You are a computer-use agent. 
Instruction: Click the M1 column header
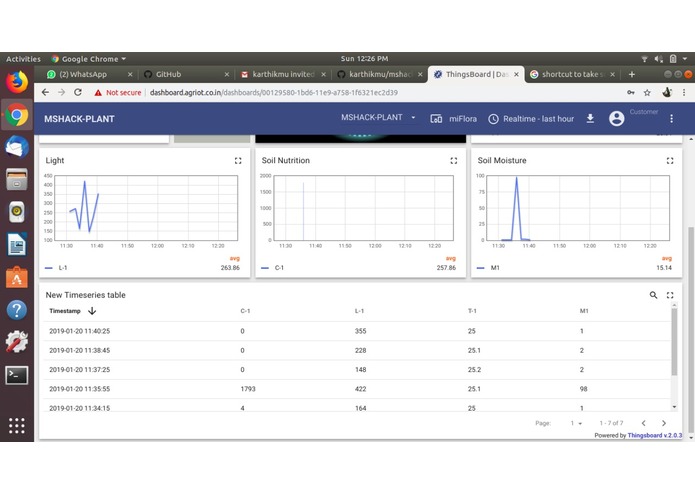pyautogui.click(x=584, y=311)
